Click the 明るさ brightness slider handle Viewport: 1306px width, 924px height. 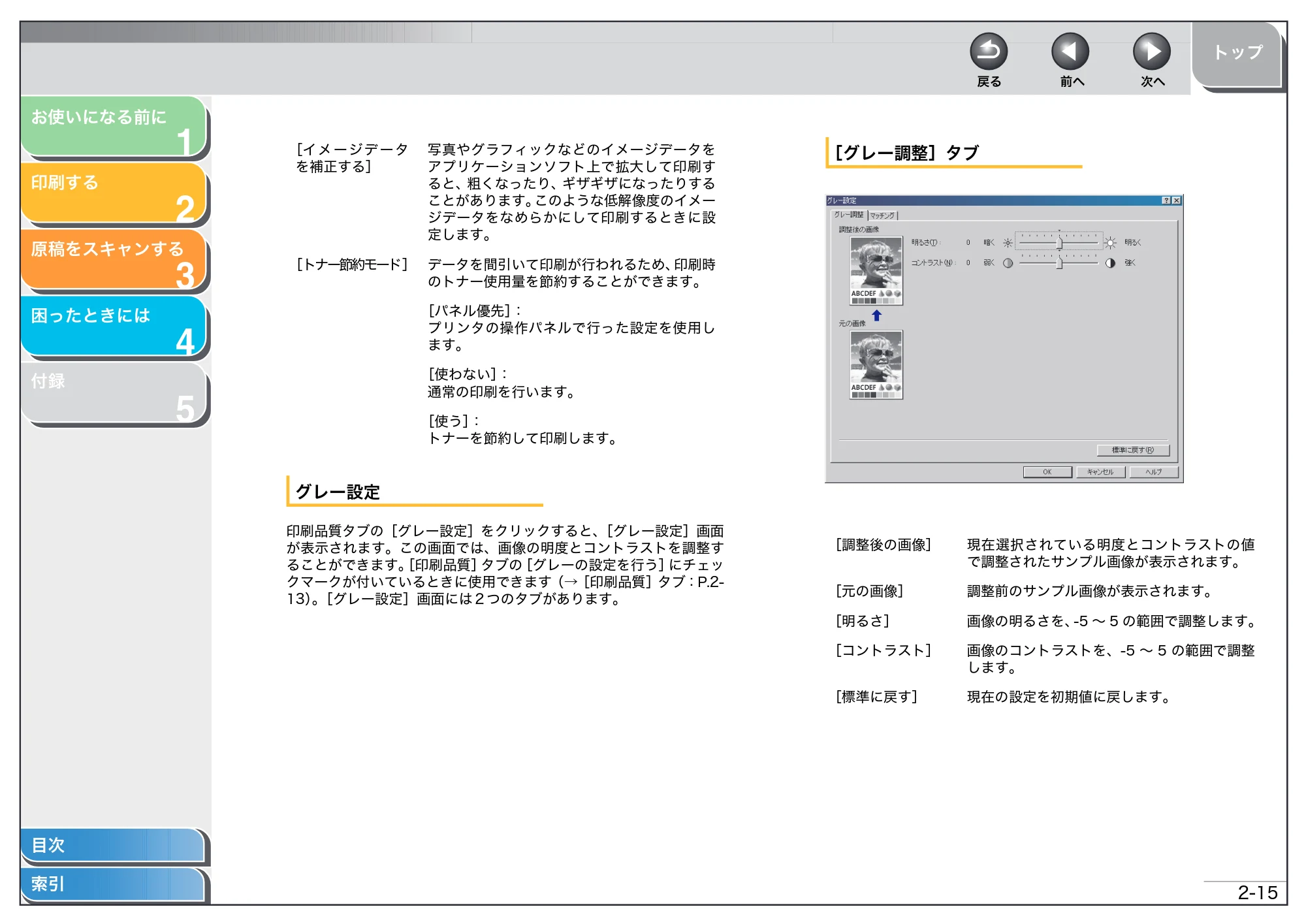pyautogui.click(x=1059, y=243)
